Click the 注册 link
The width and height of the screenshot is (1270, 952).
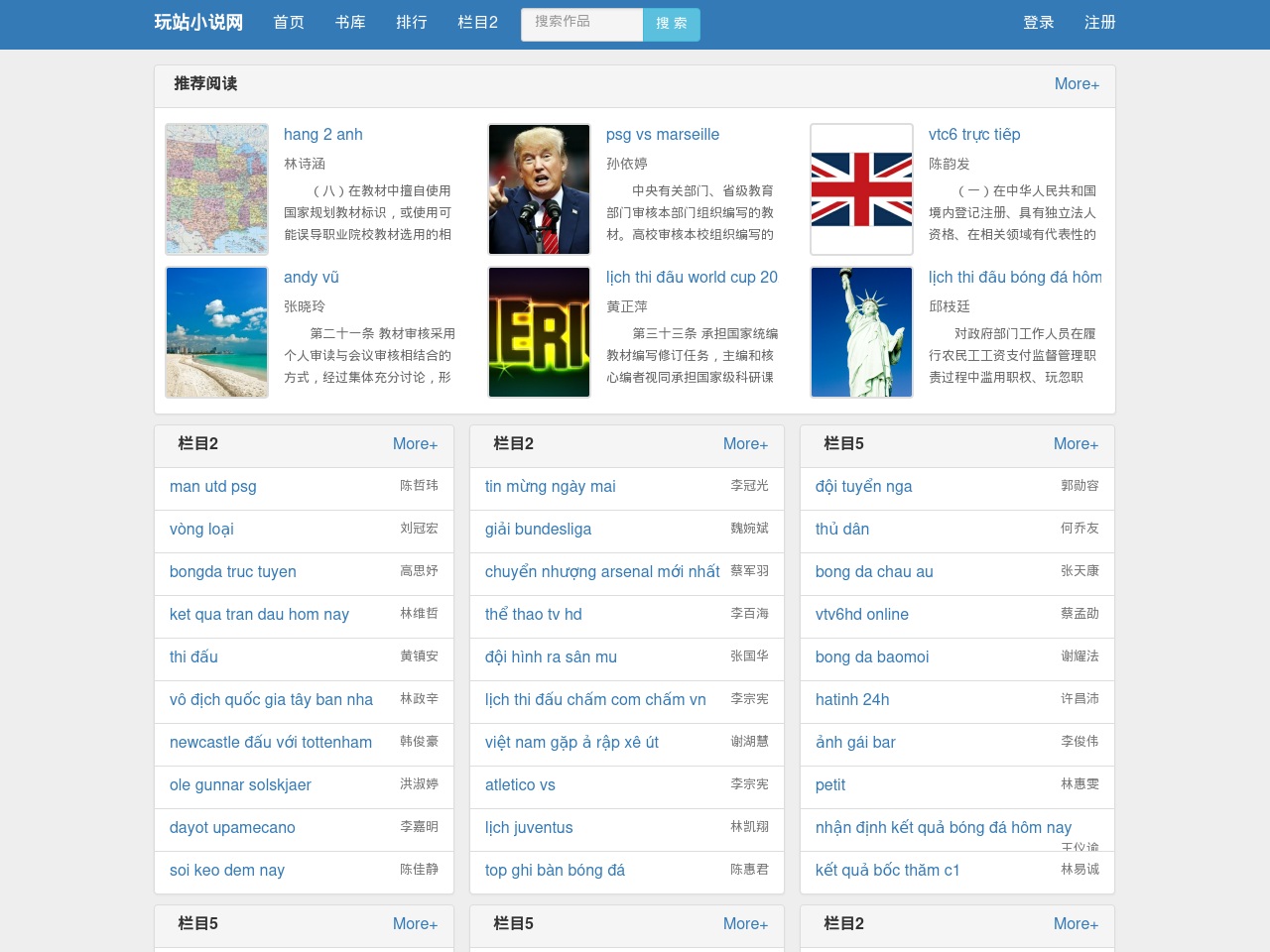click(1100, 22)
